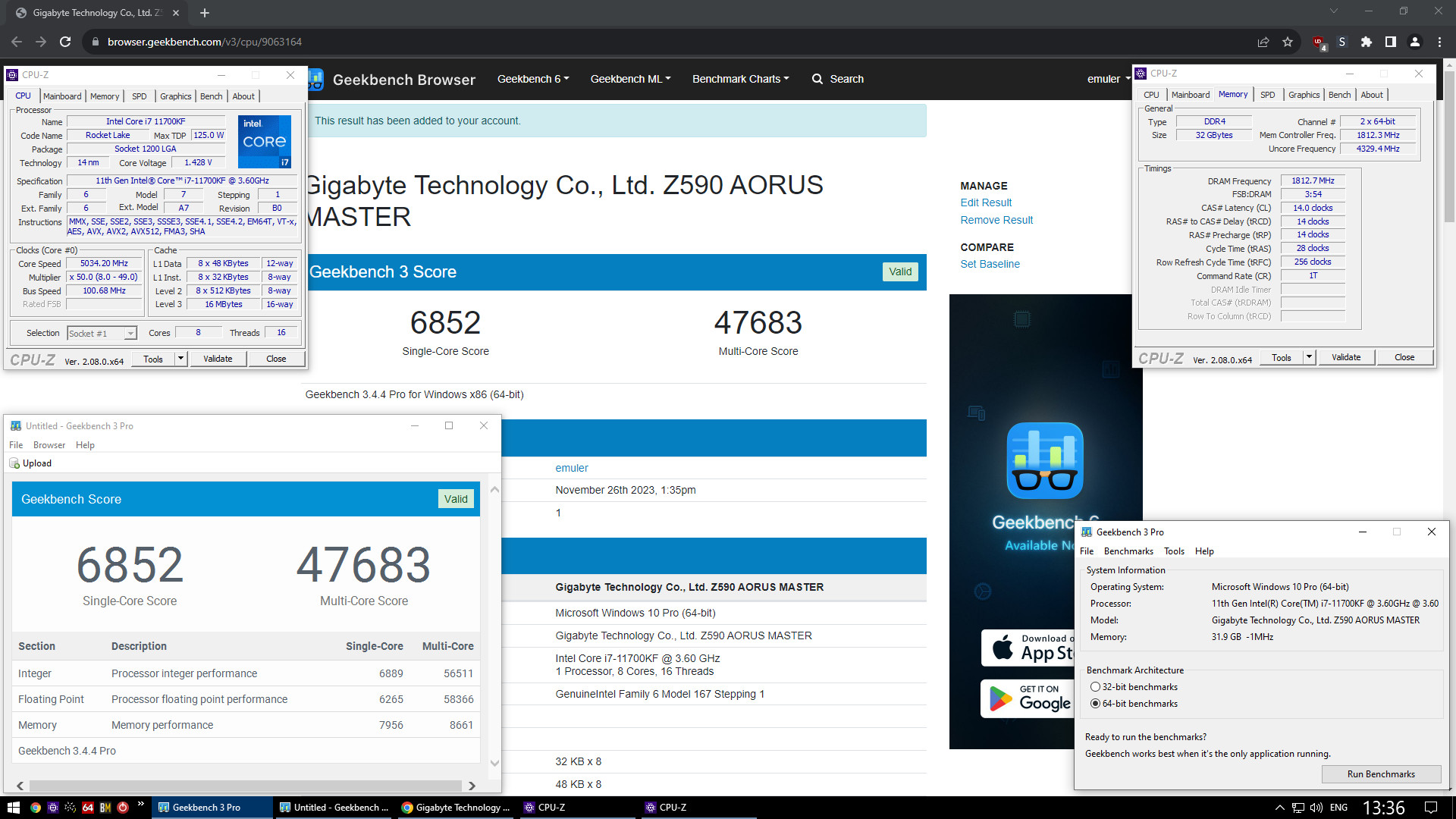Click the purple CPU-Z quick launch icon
The height and width of the screenshot is (819, 1456).
point(52,808)
